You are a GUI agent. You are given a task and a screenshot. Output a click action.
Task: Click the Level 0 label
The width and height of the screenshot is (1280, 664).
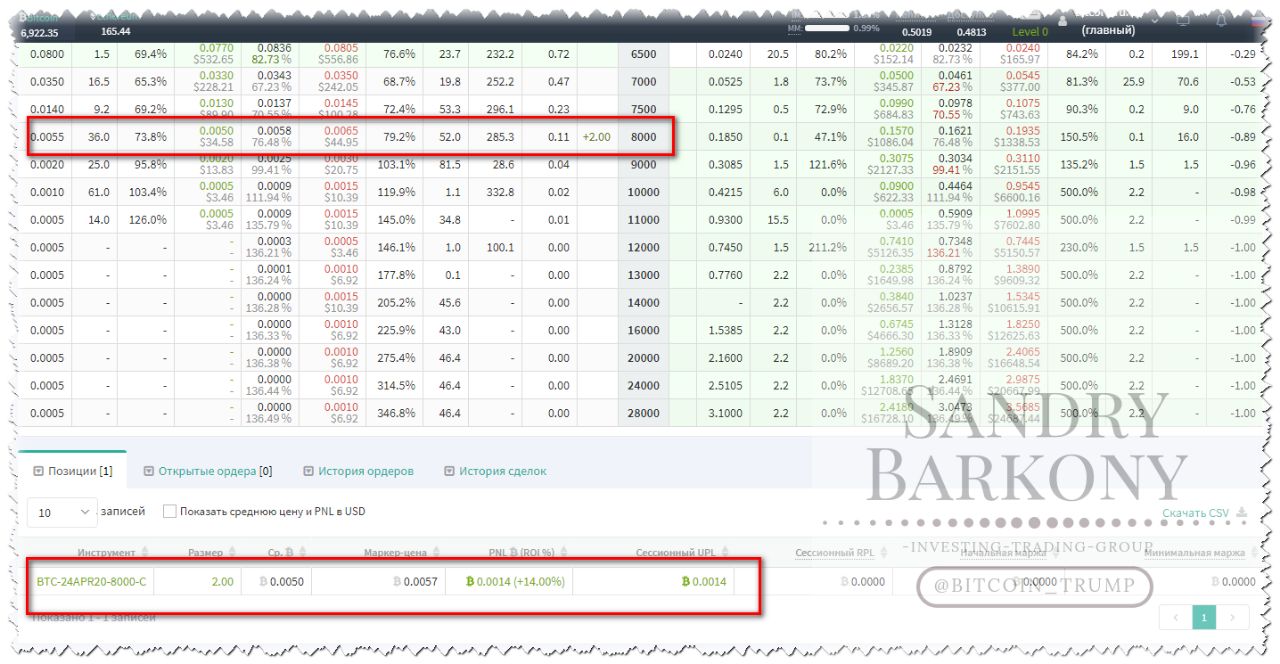[x=1030, y=32]
